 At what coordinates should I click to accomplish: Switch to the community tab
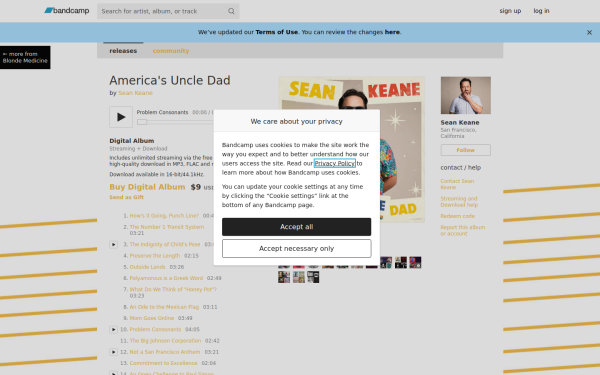pos(171,51)
